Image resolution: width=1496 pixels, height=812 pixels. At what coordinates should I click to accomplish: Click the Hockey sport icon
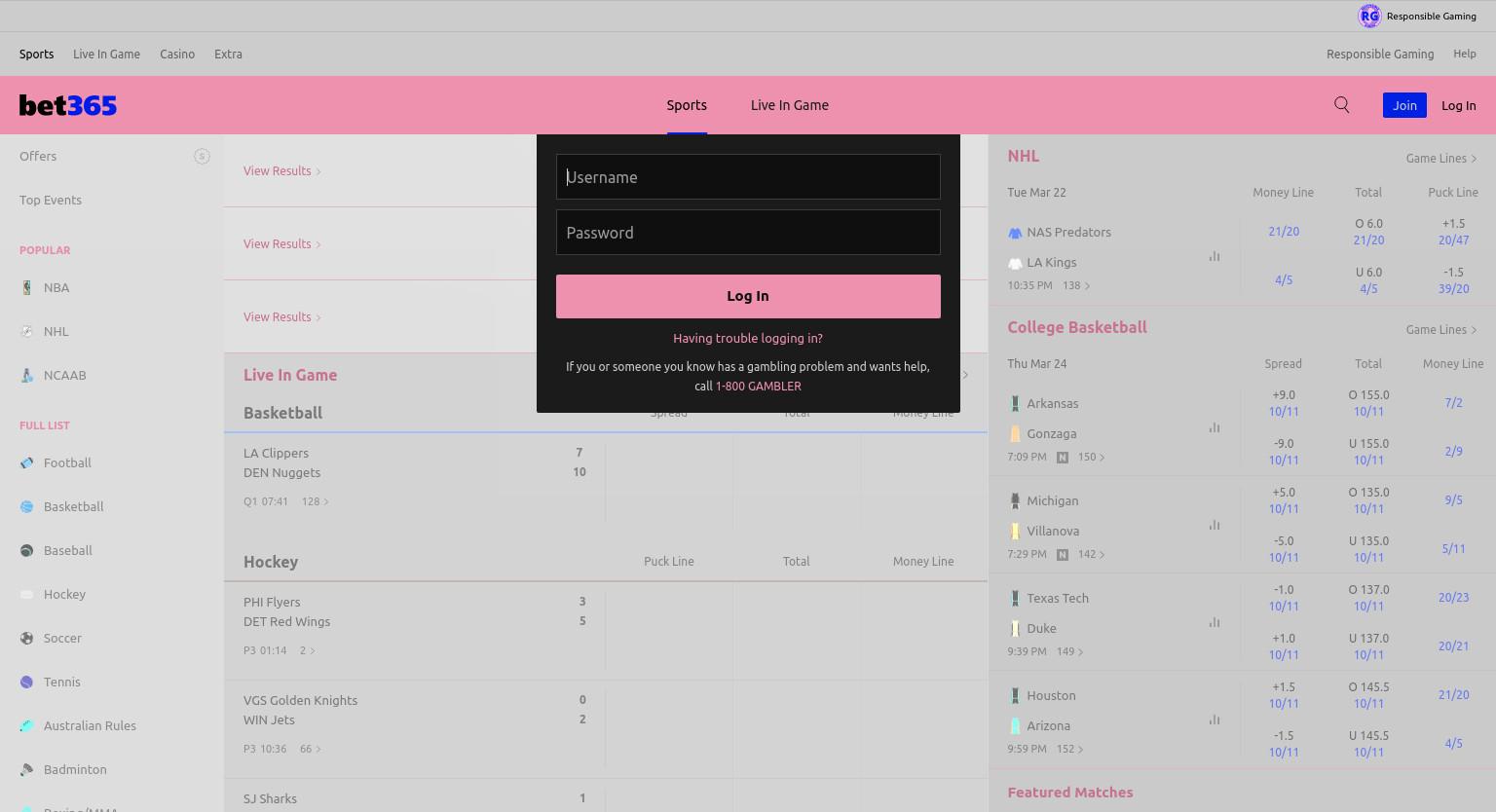pyautogui.click(x=26, y=594)
